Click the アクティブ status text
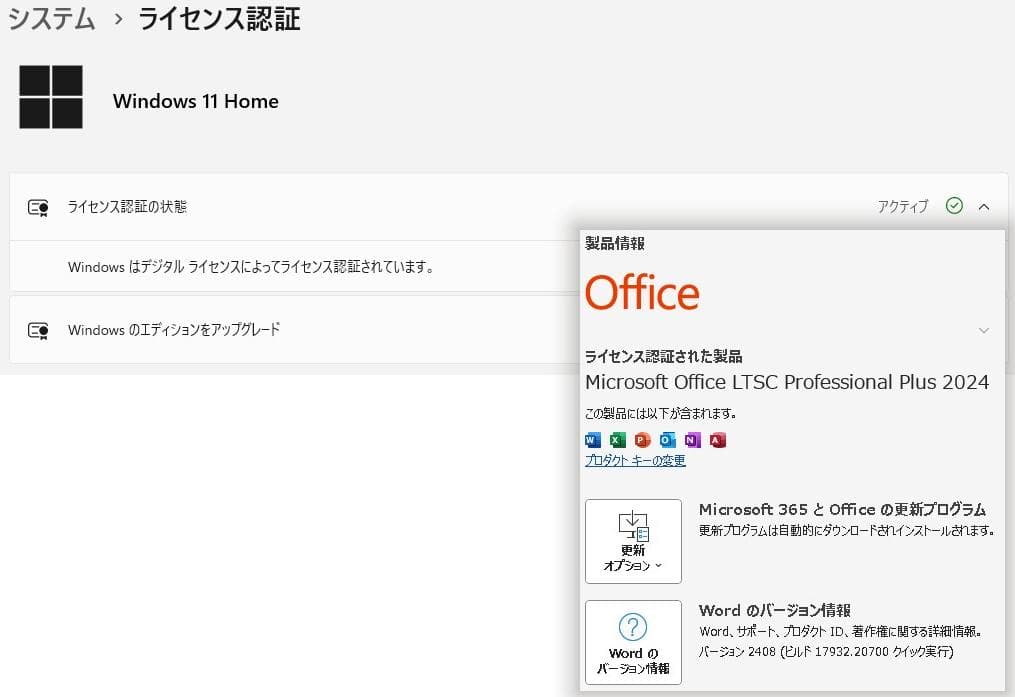Viewport: 1015px width, 697px height. tap(903, 206)
